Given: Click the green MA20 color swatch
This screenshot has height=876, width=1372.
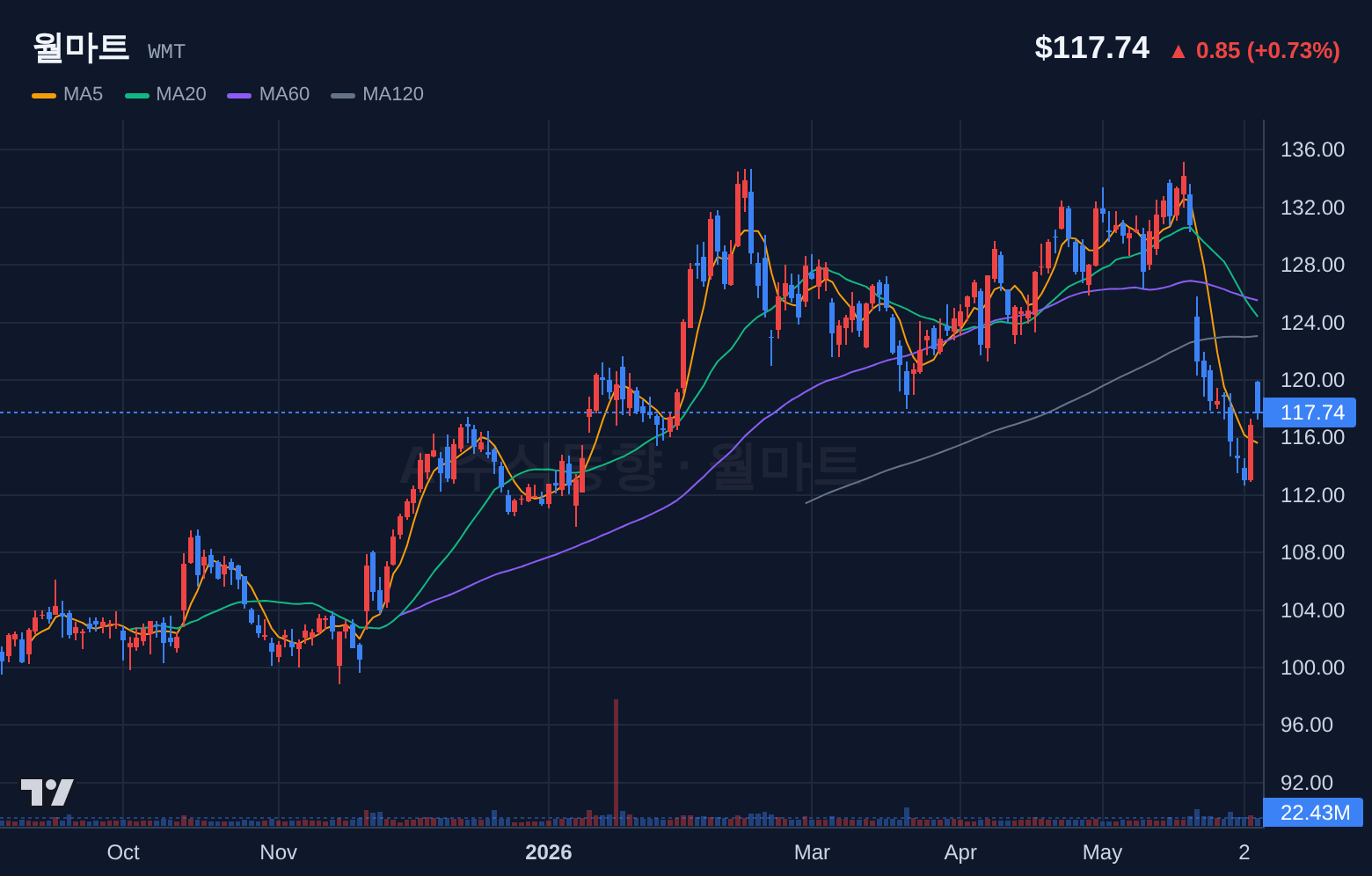Looking at the screenshot, I should (x=137, y=95).
